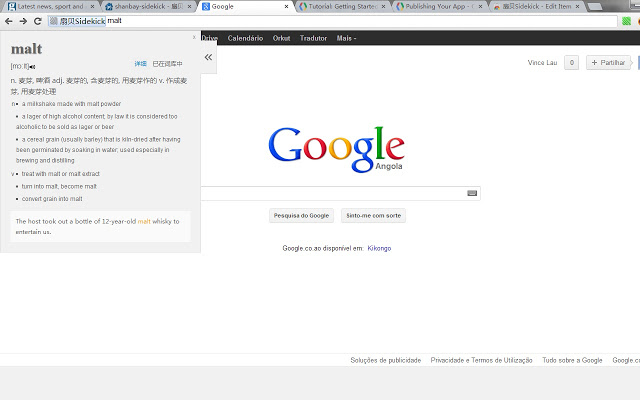The image size is (640, 400).
Task: Click the highlighted 'malt' in example sentence
Action: (x=144, y=221)
